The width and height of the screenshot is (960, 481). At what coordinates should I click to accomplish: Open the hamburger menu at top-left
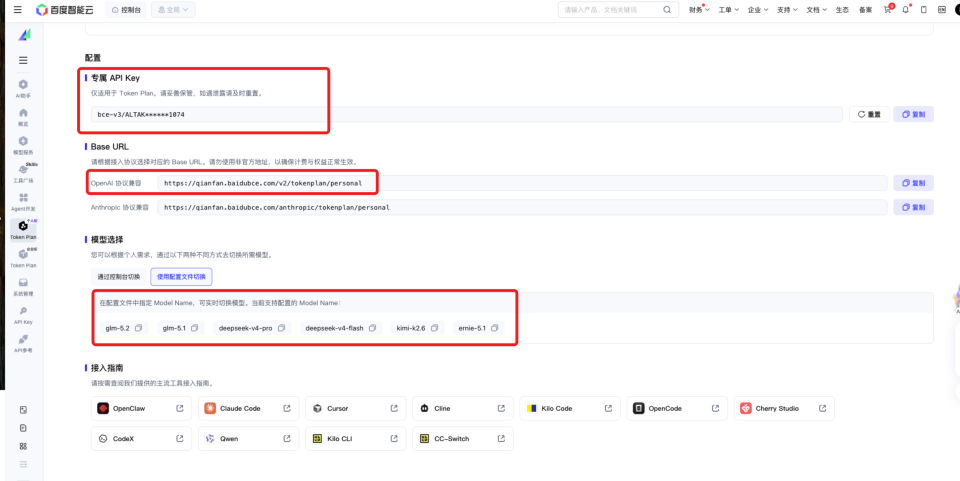pos(17,10)
